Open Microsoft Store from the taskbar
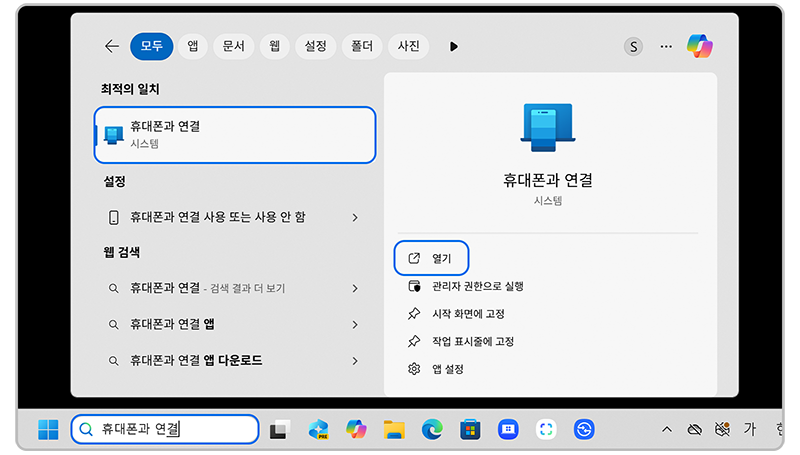Image resolution: width=800 pixels, height=455 pixels. pyautogui.click(x=470, y=429)
